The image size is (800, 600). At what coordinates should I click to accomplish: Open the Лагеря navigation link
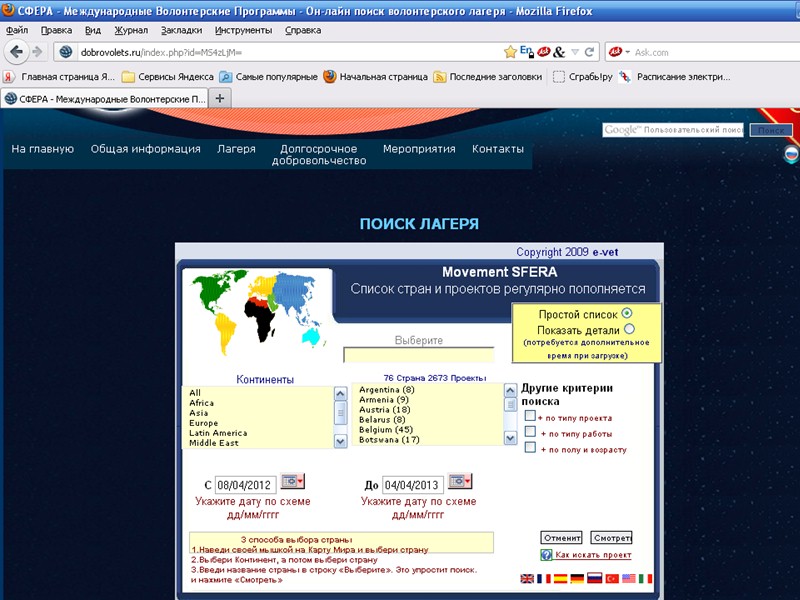236,149
